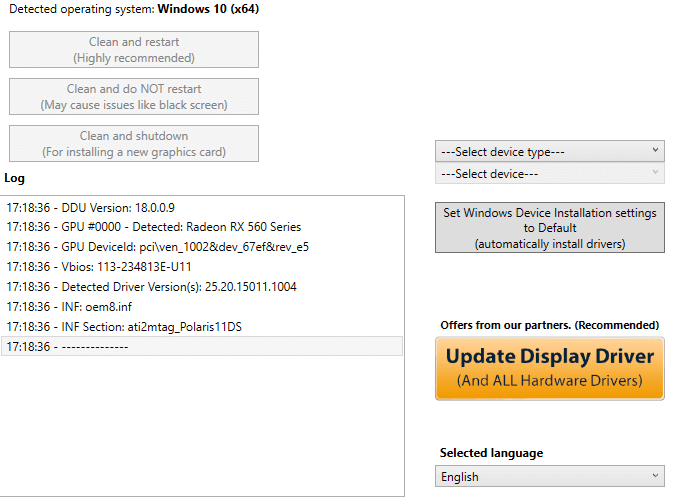This screenshot has width=676, height=500.
Task: Select the Vbios log line
Action: [x=202, y=267]
